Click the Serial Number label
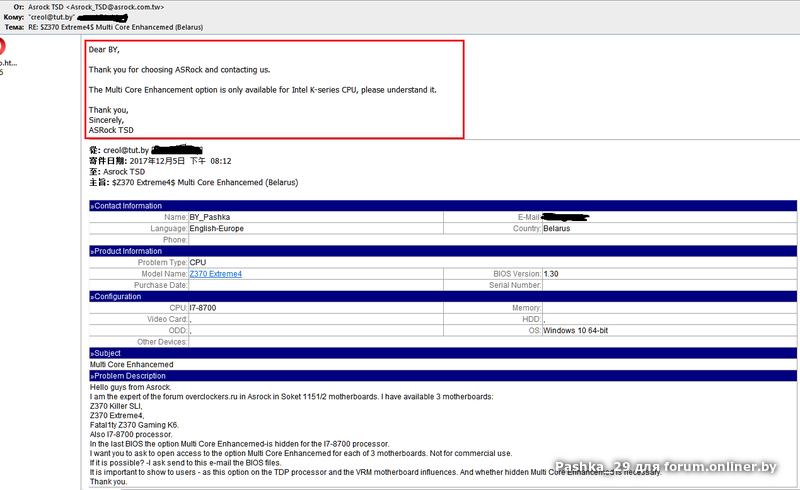This screenshot has height=490, width=800. [515, 285]
